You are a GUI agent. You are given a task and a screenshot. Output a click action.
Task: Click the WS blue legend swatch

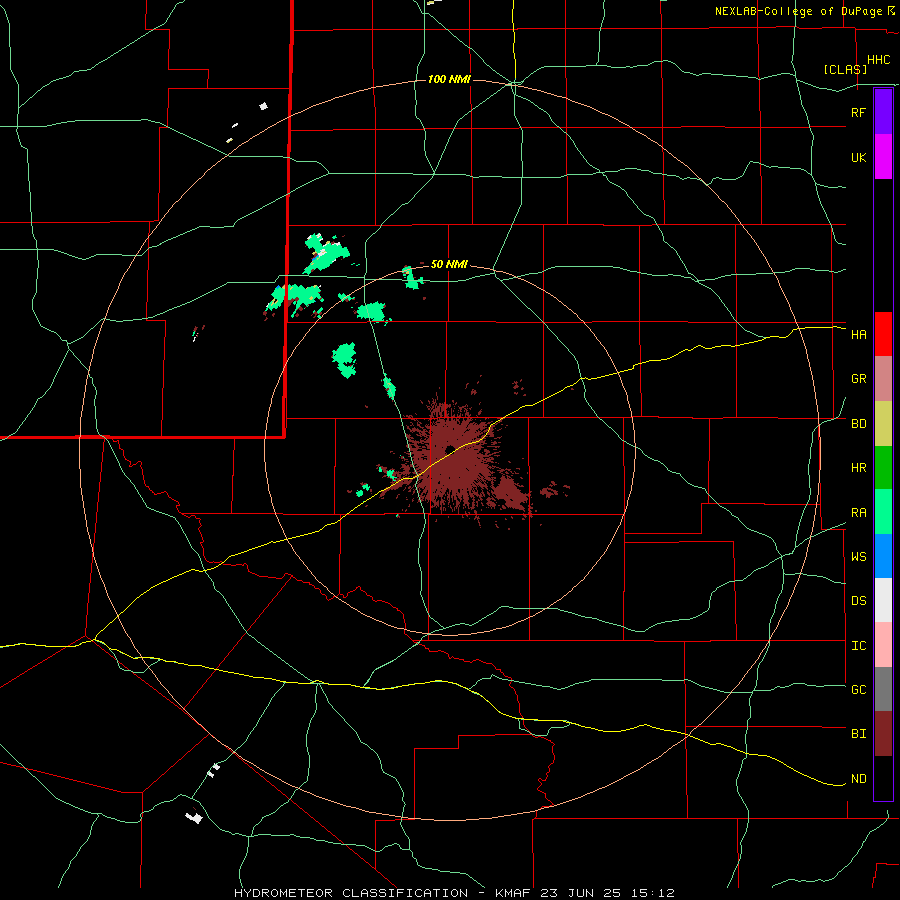(883, 556)
